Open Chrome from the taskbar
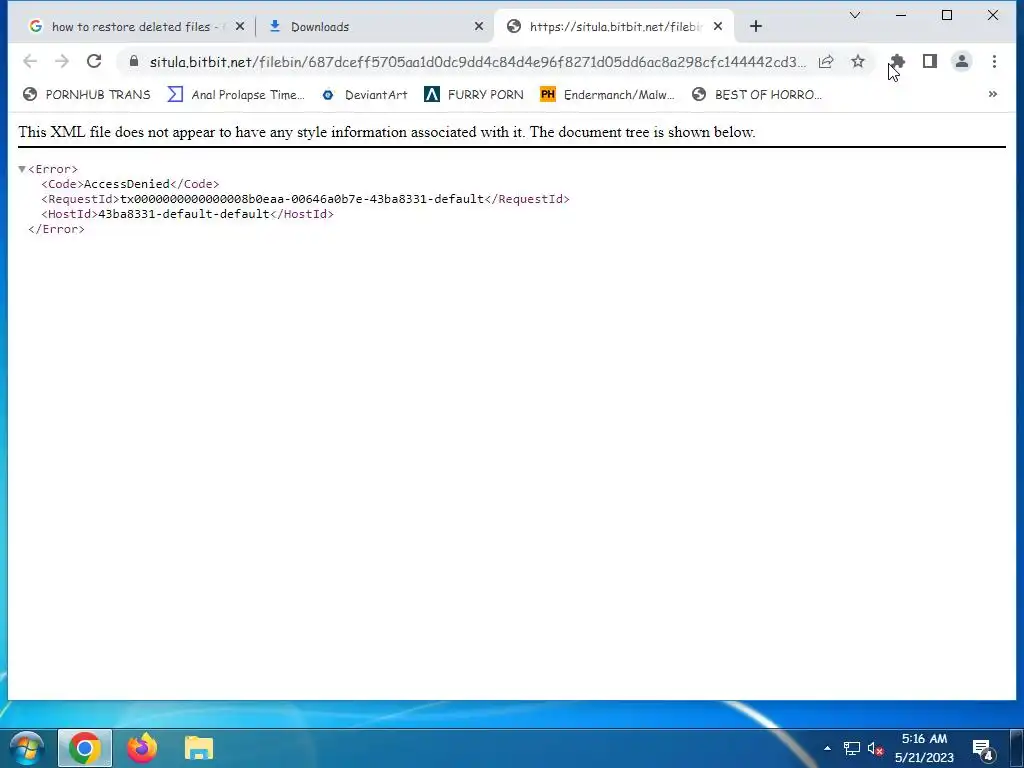Viewport: 1024px width, 768px height. [x=85, y=748]
